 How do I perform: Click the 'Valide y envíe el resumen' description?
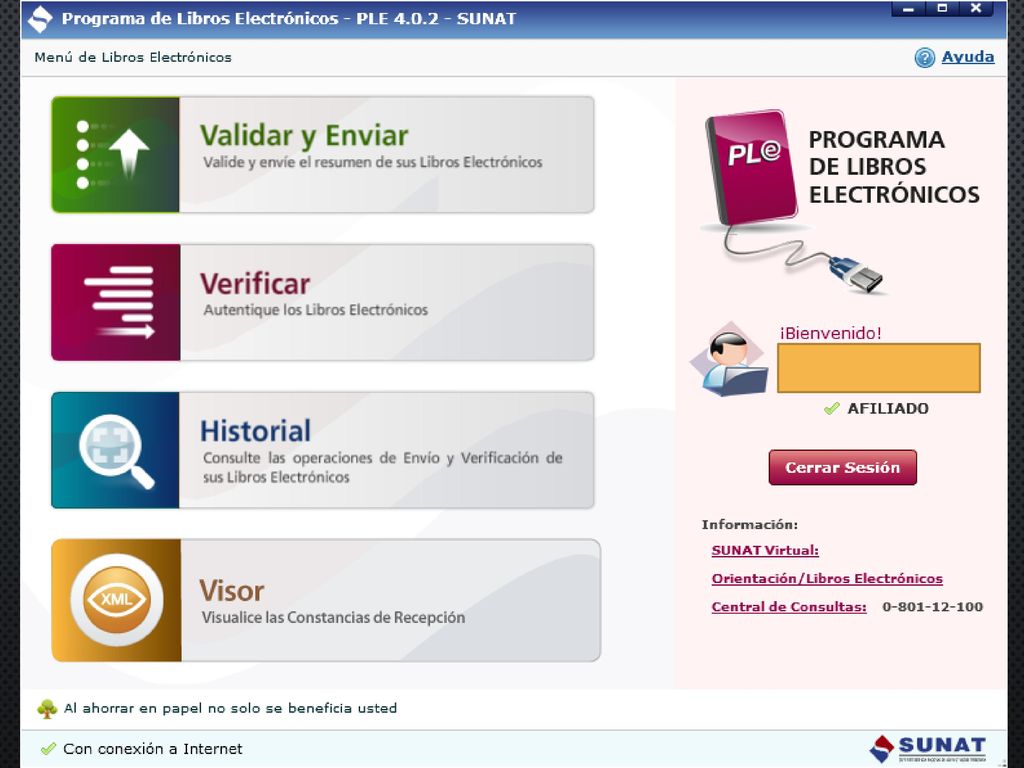(372, 163)
